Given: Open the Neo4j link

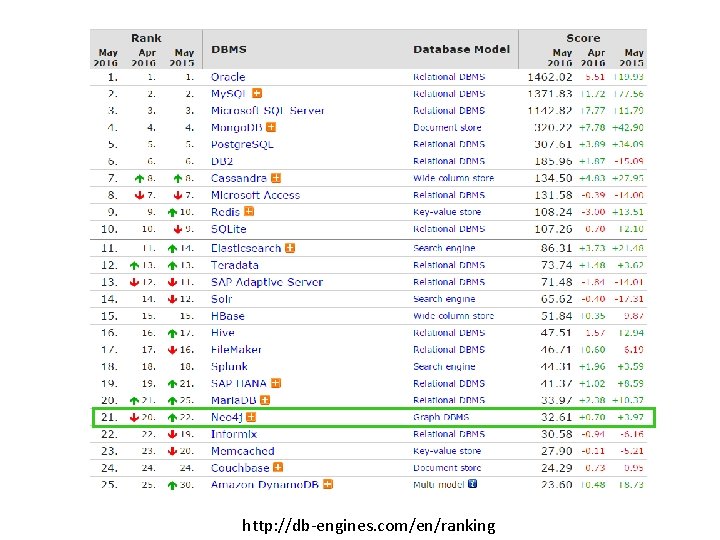Looking at the screenshot, I should pyautogui.click(x=226, y=417).
